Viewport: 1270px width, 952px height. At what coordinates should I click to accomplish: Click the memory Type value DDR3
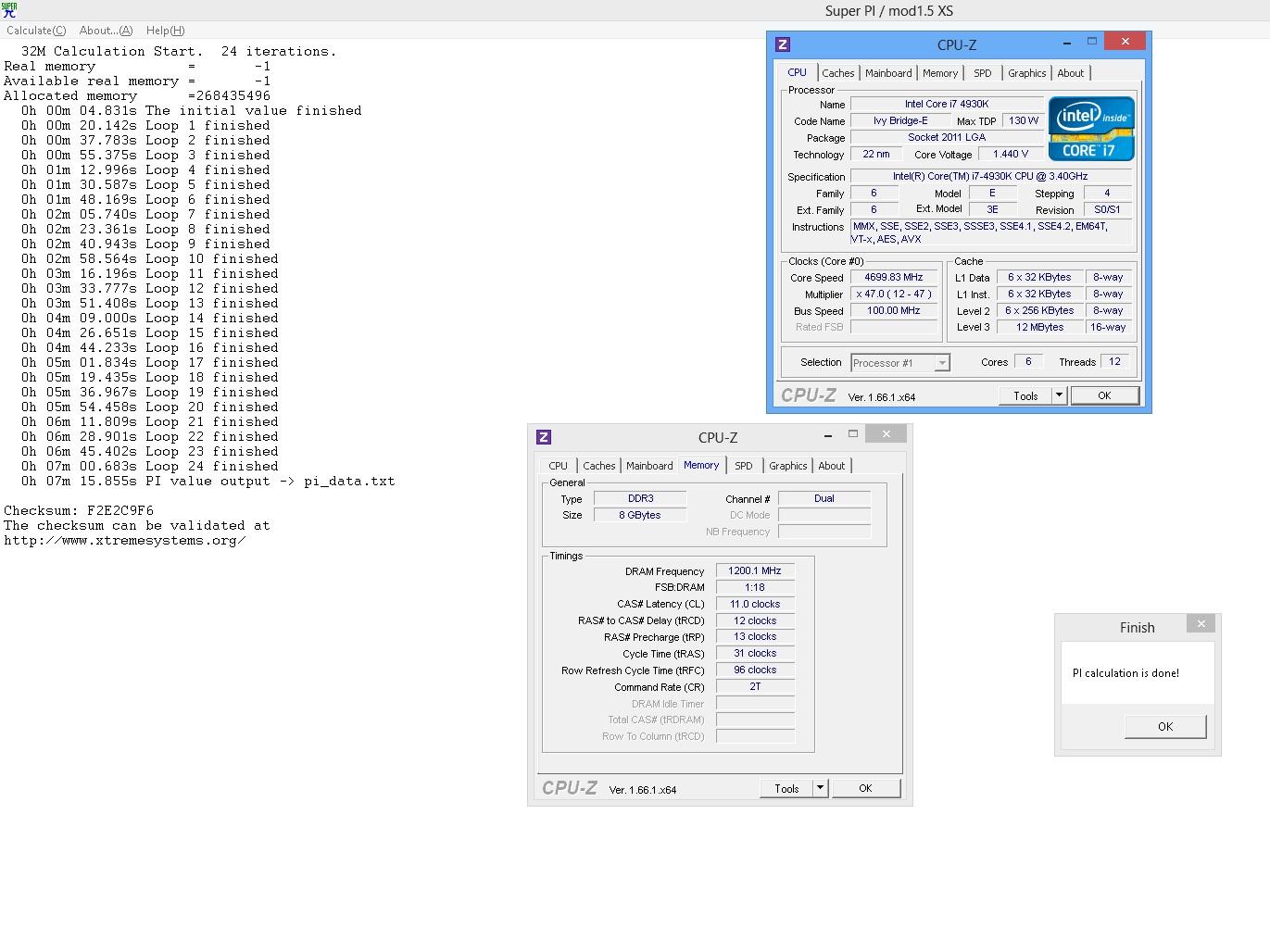point(640,498)
